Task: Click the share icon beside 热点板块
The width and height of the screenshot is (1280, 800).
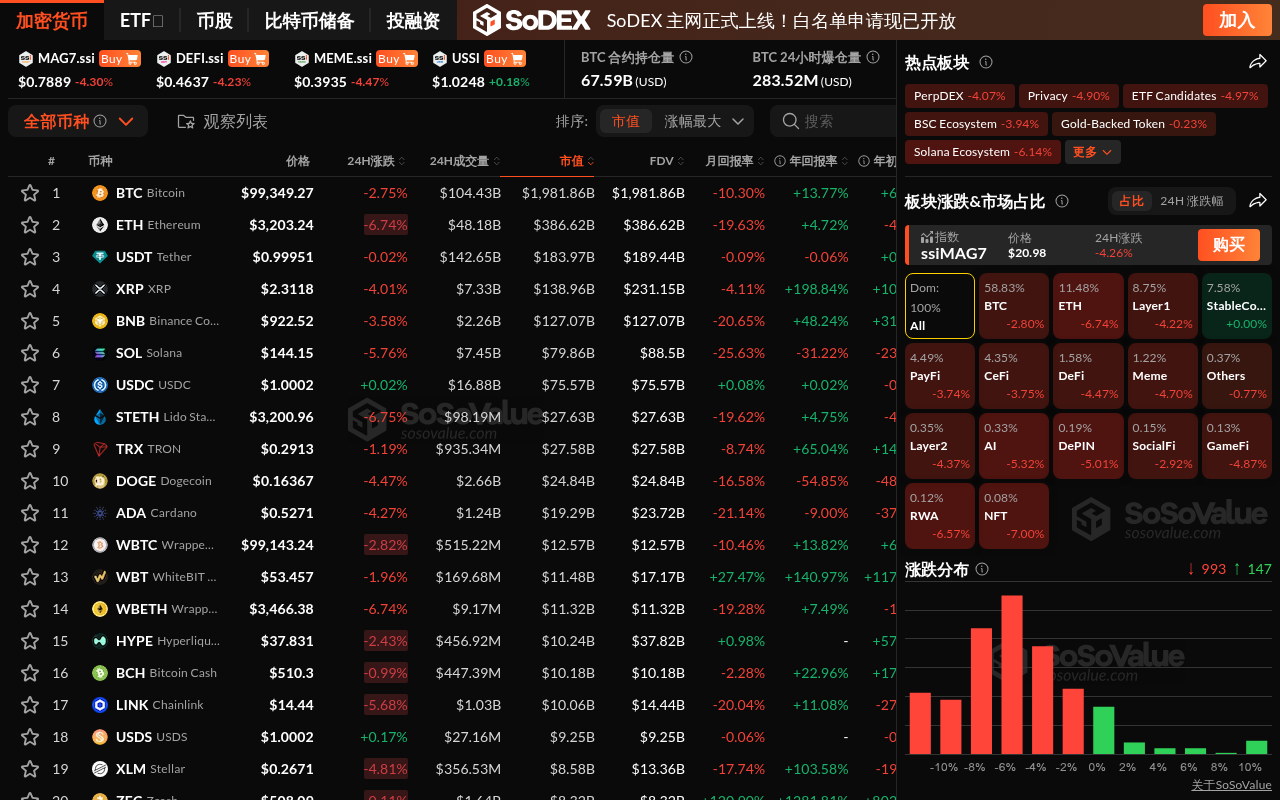Action: pos(1258,63)
